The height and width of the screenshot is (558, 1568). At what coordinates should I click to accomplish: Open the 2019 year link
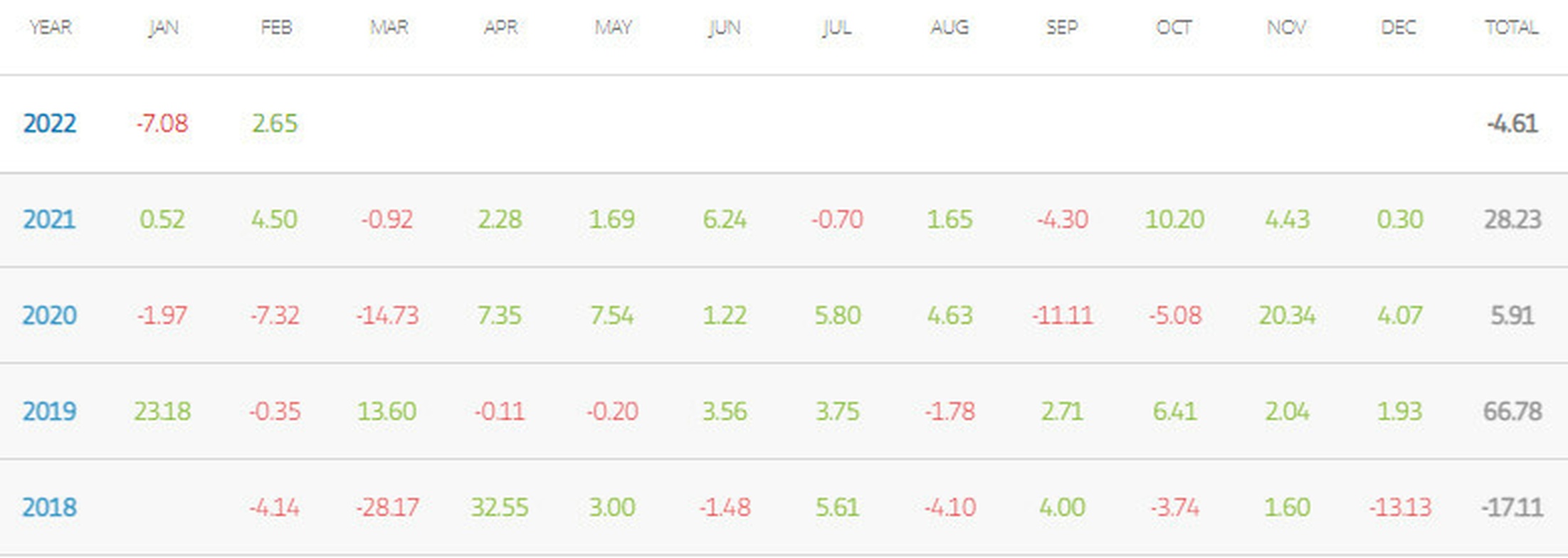tap(49, 411)
